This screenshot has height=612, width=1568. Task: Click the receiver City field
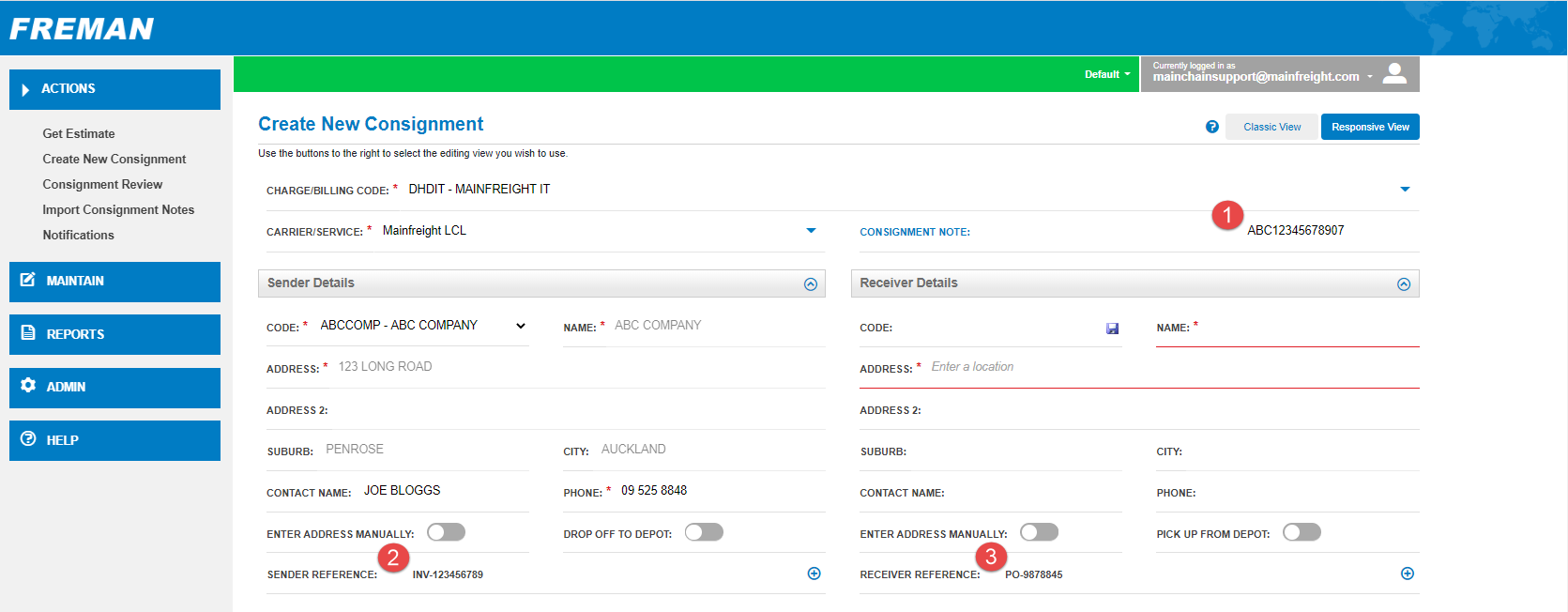[x=1302, y=451]
